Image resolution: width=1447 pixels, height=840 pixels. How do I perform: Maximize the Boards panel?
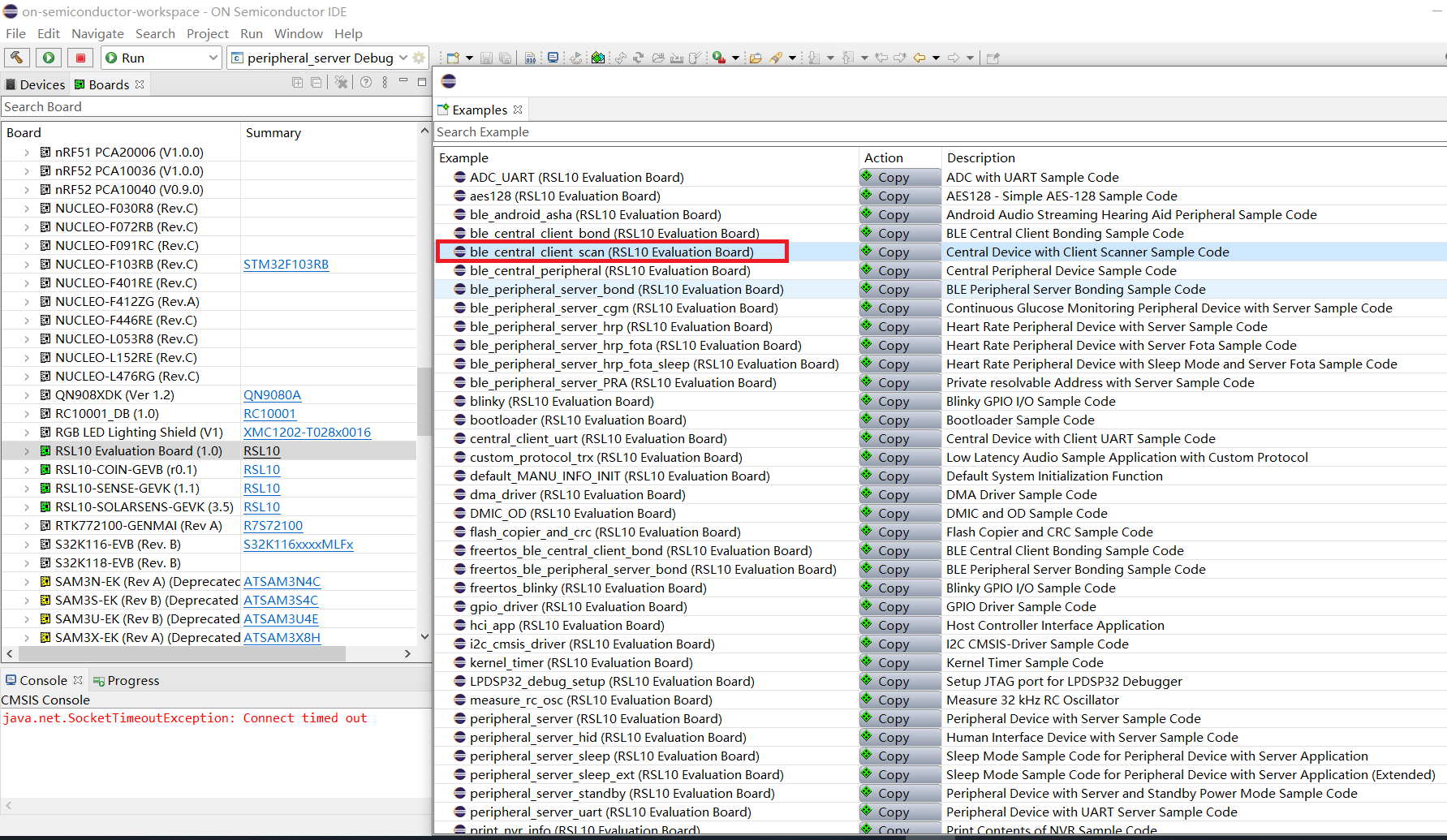click(422, 82)
